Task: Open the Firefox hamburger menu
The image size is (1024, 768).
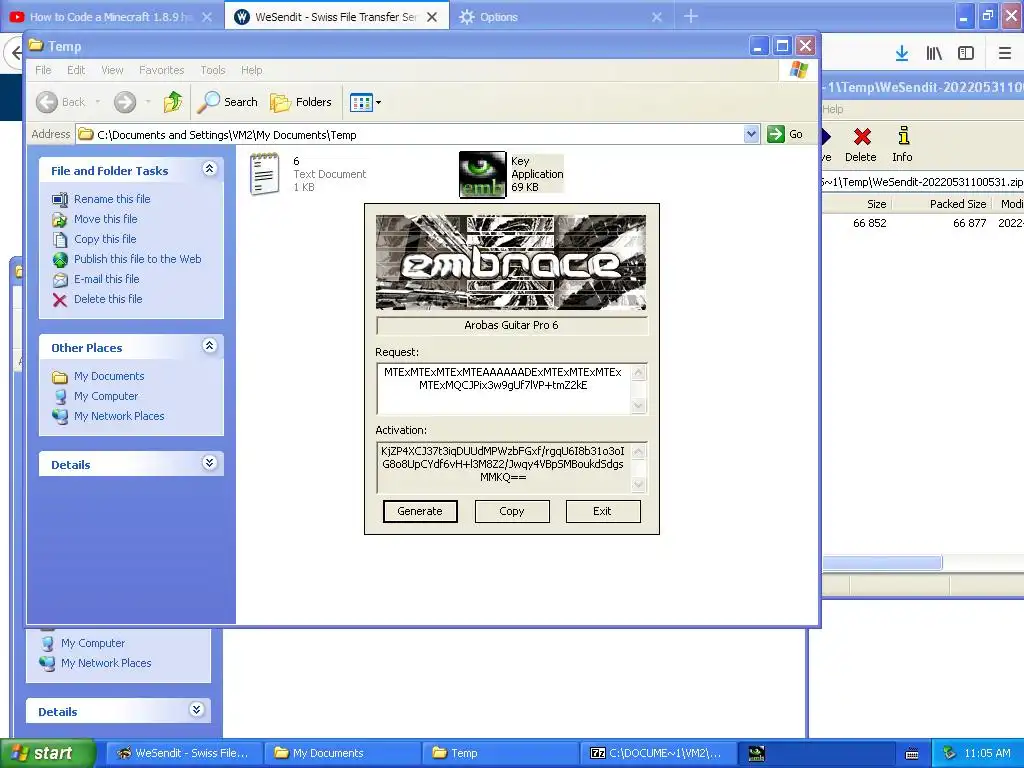Action: point(1005,54)
